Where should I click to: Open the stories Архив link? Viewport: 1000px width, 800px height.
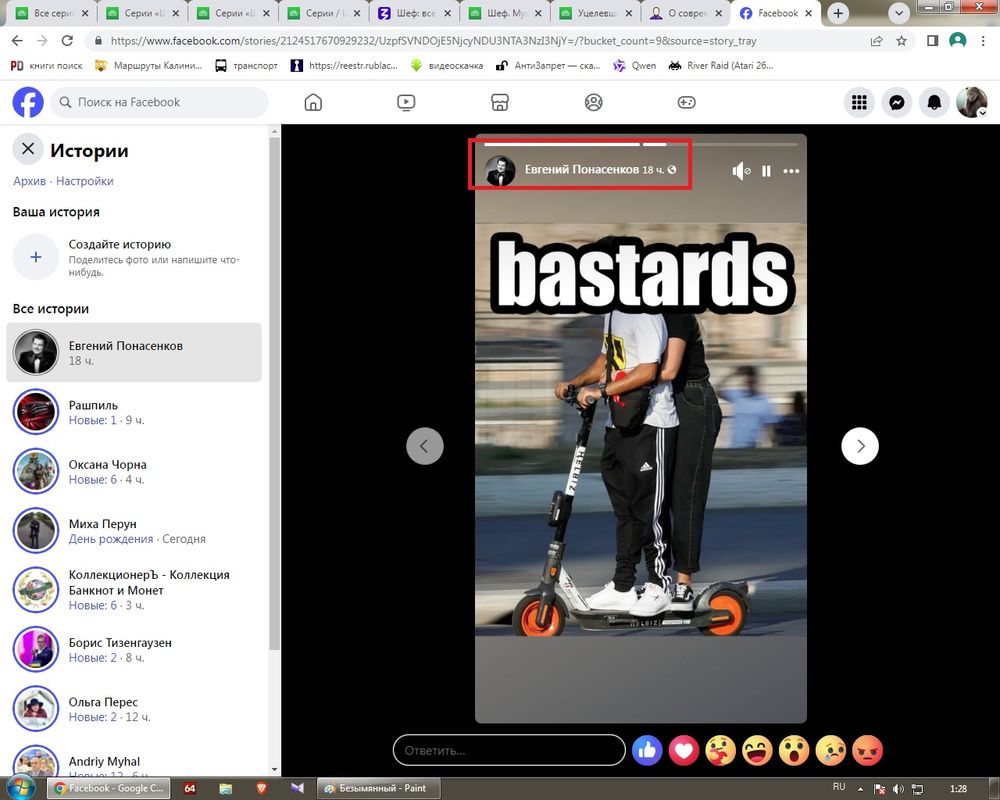(29, 181)
